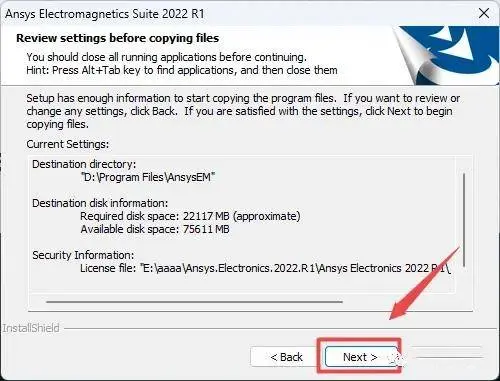Click the InstallShield label
The image size is (500, 381).
[31, 328]
